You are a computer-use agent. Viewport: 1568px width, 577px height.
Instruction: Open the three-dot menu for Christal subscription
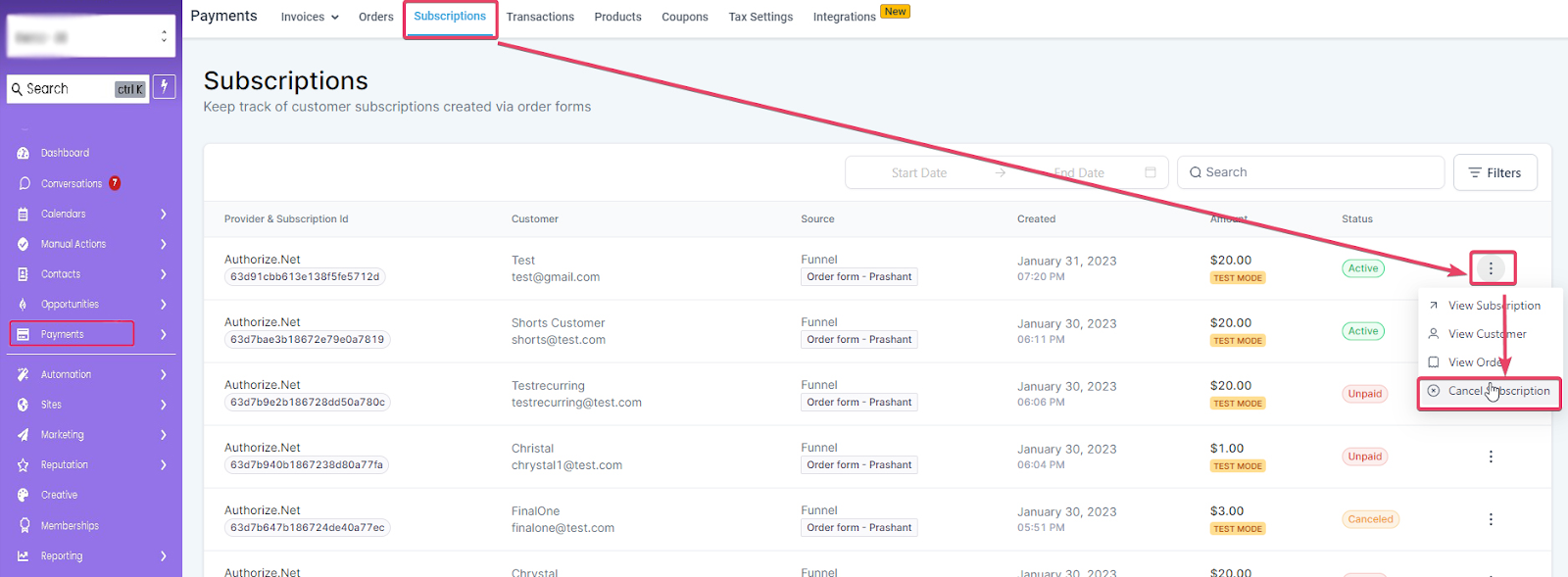pos(1491,457)
